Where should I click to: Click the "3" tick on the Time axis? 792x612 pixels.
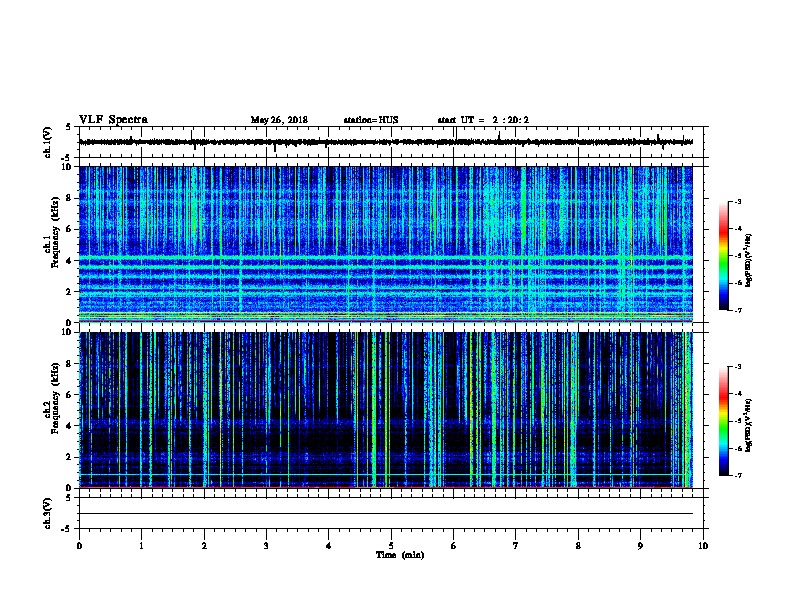tap(266, 546)
